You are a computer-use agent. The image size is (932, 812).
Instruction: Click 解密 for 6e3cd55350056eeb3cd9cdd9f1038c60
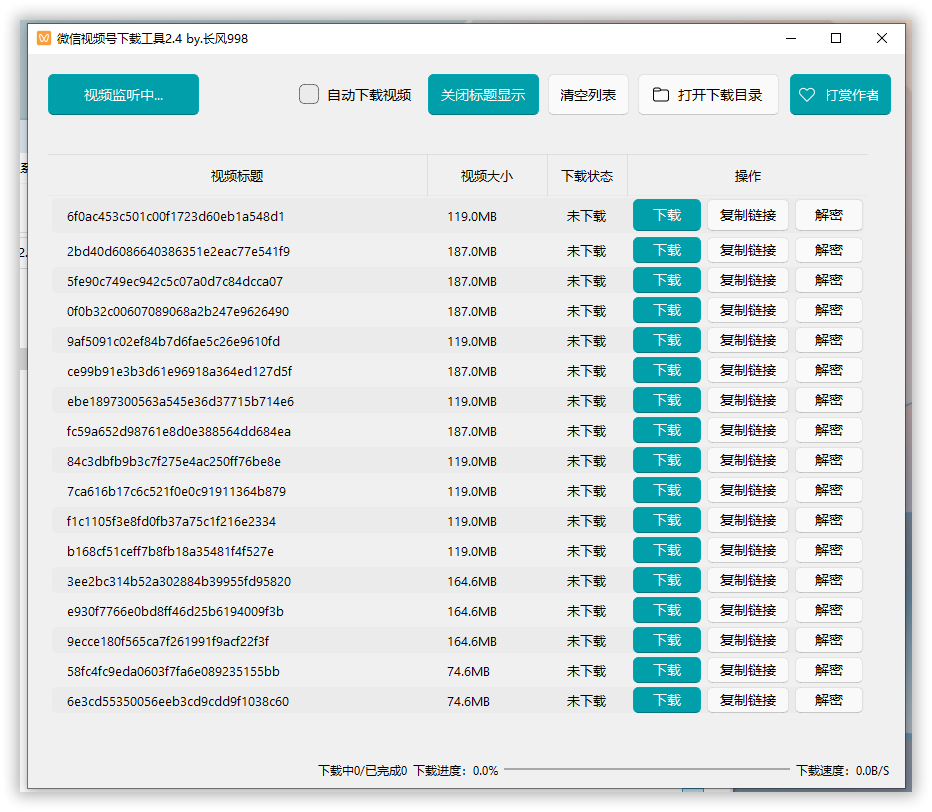click(829, 700)
